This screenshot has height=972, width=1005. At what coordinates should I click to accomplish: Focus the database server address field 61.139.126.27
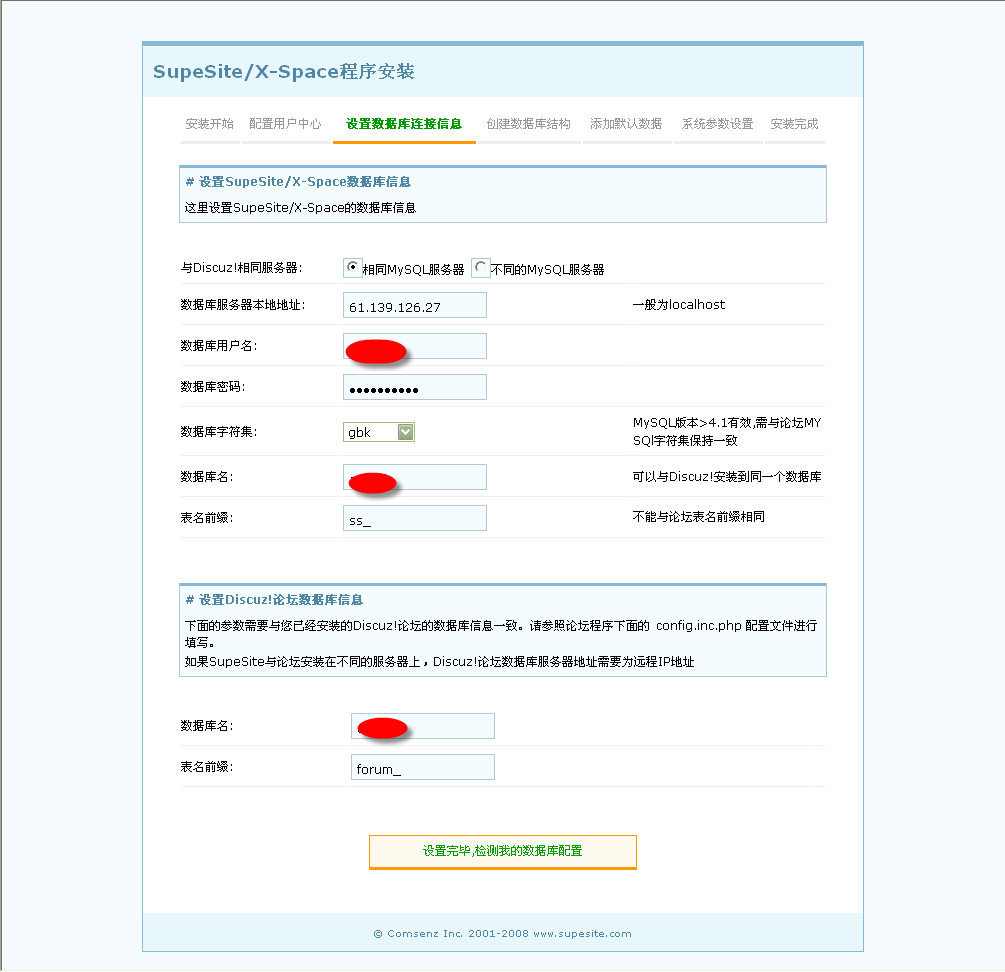tap(415, 306)
